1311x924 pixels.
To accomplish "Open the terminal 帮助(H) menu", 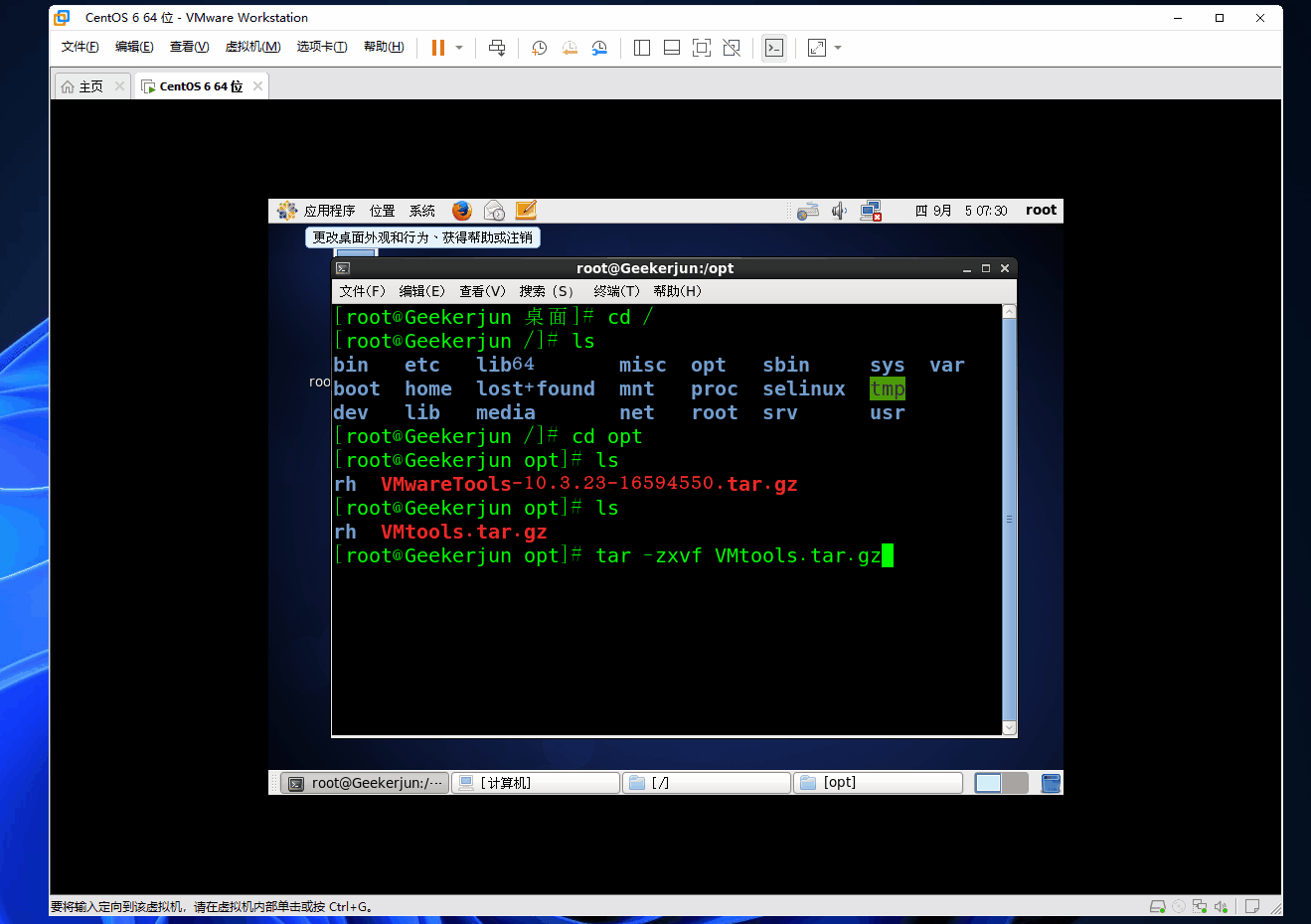I will click(x=677, y=291).
